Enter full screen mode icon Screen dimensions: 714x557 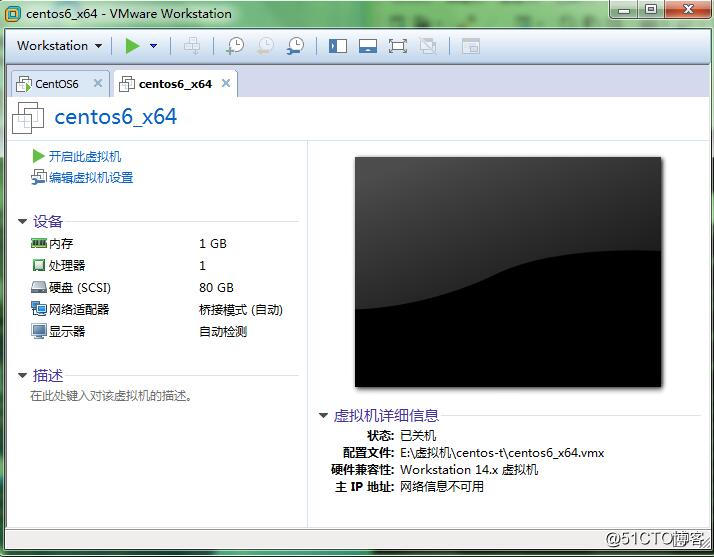[398, 46]
